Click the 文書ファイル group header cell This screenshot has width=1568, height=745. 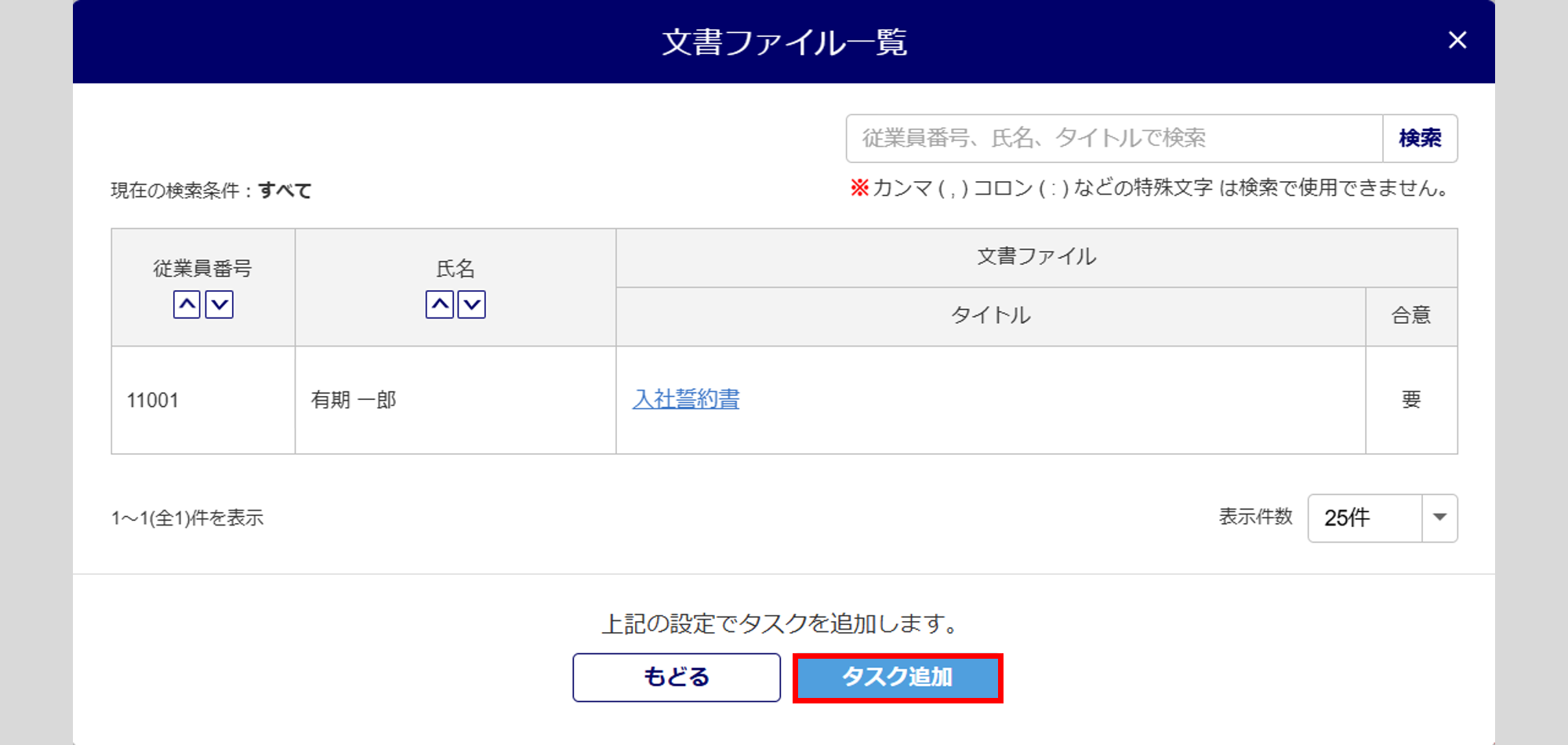[1036, 257]
